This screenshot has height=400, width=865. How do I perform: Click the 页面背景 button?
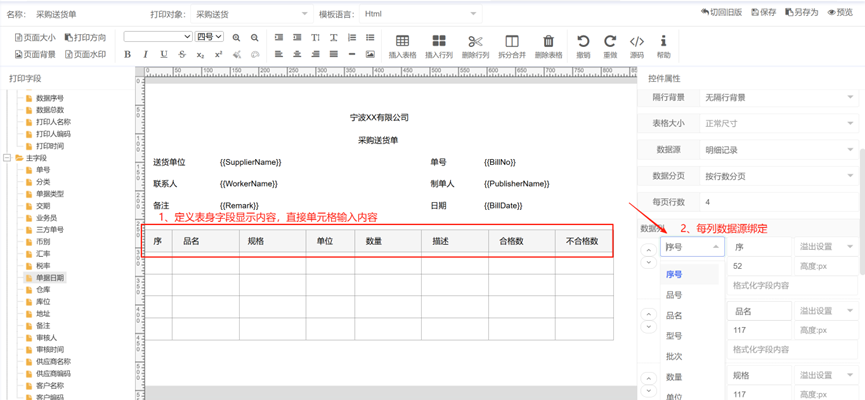pos(35,54)
